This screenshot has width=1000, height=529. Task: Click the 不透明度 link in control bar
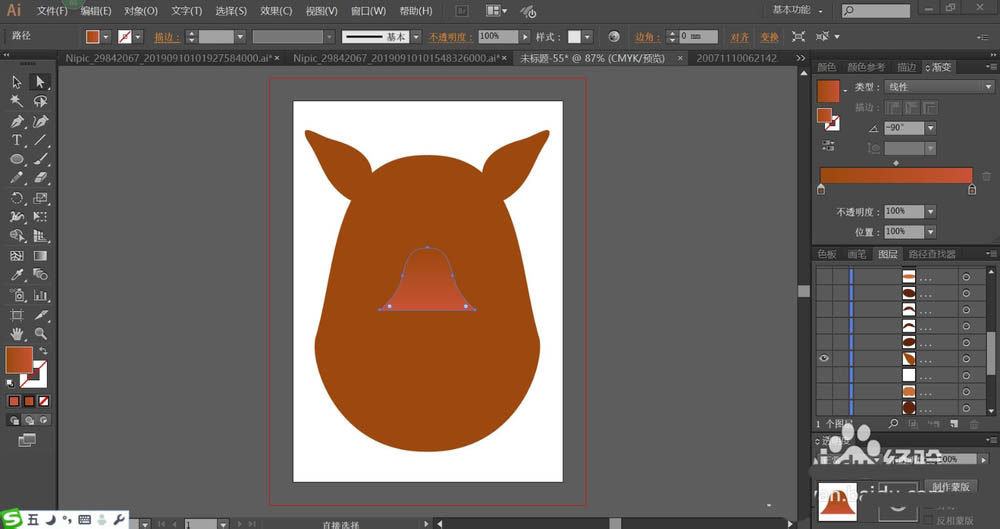coord(450,37)
